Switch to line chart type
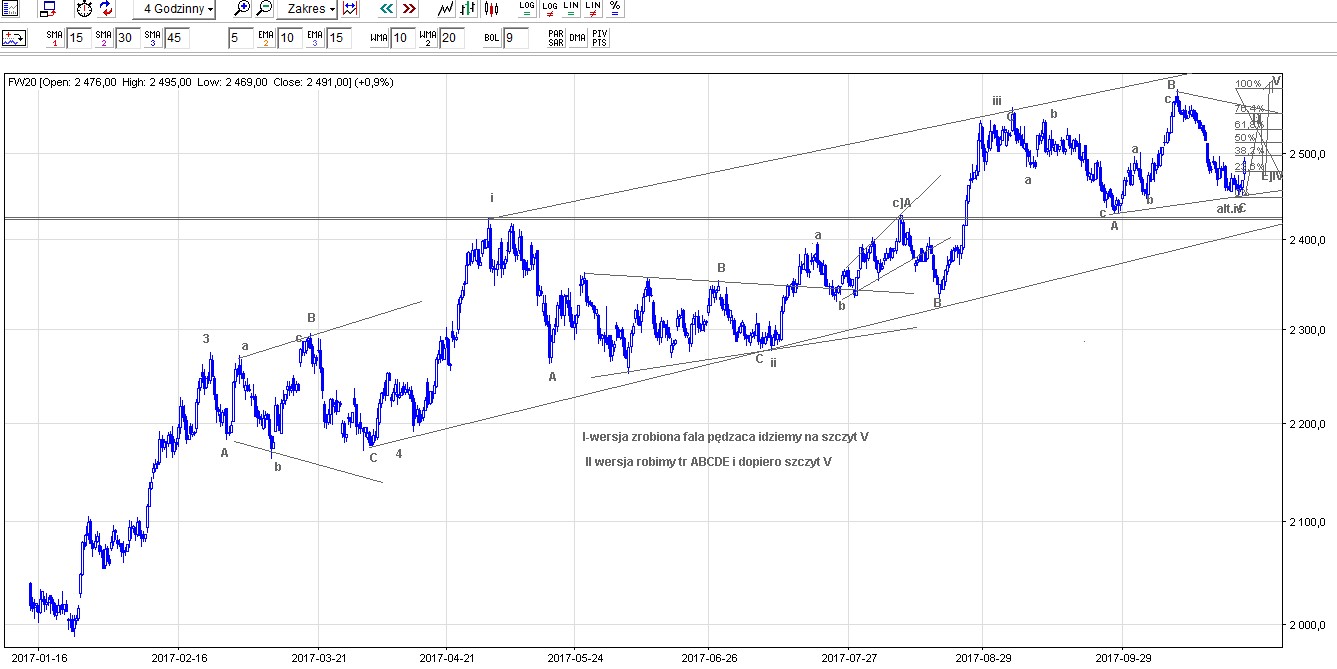The height and width of the screenshot is (669, 1337). click(446, 9)
